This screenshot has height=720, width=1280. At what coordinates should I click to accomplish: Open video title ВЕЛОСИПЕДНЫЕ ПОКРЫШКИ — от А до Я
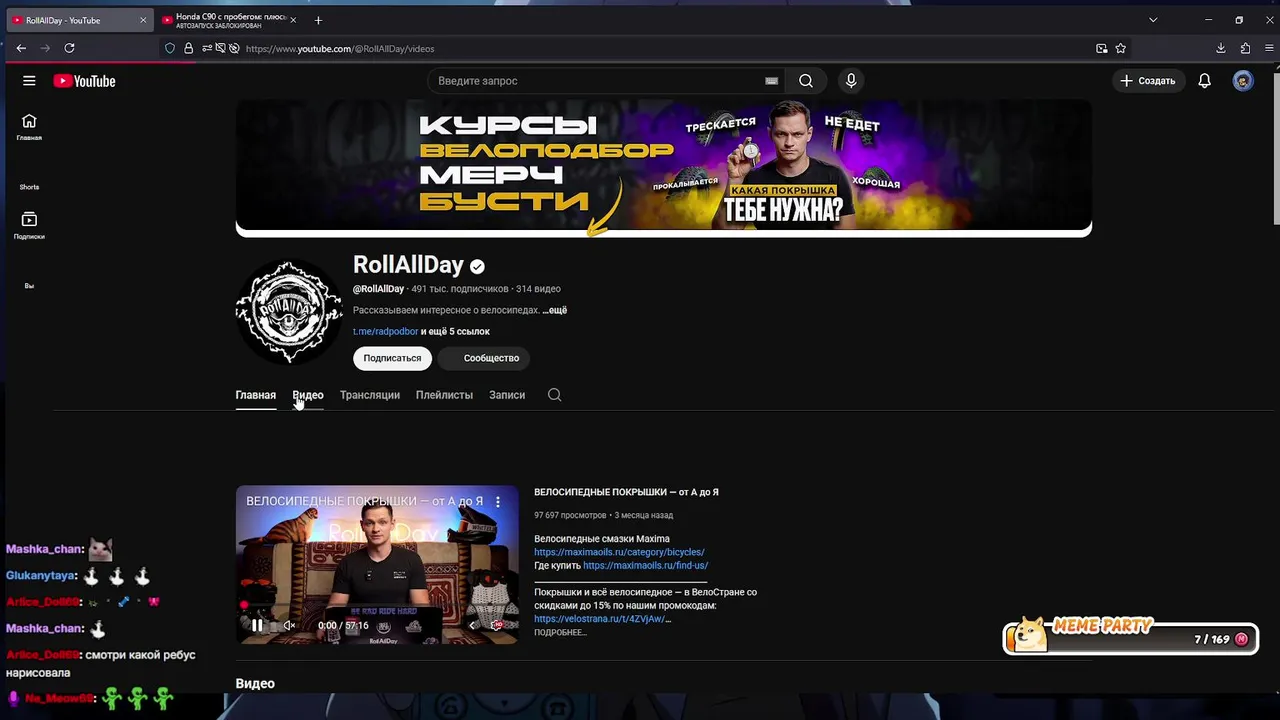626,492
